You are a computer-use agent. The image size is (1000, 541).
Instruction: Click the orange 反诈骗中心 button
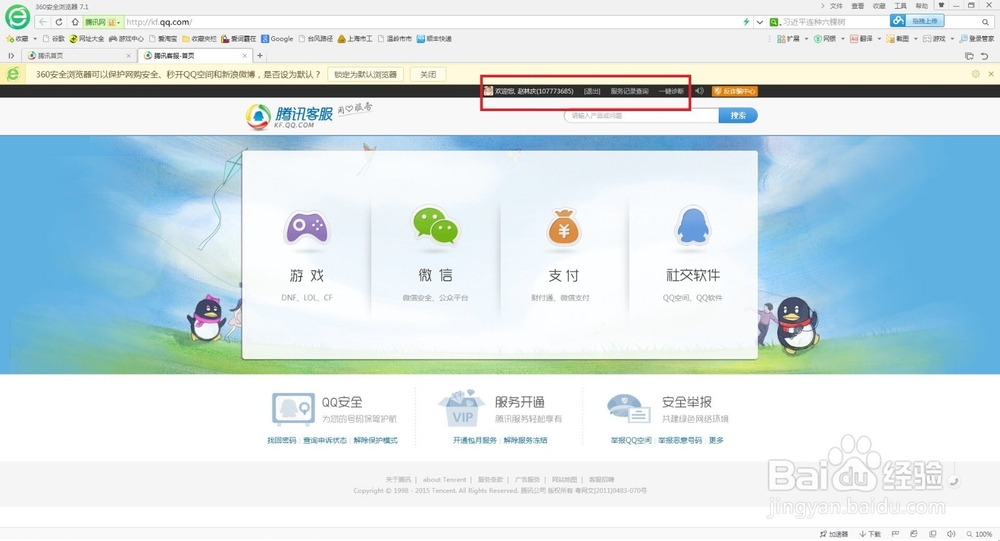[735, 91]
